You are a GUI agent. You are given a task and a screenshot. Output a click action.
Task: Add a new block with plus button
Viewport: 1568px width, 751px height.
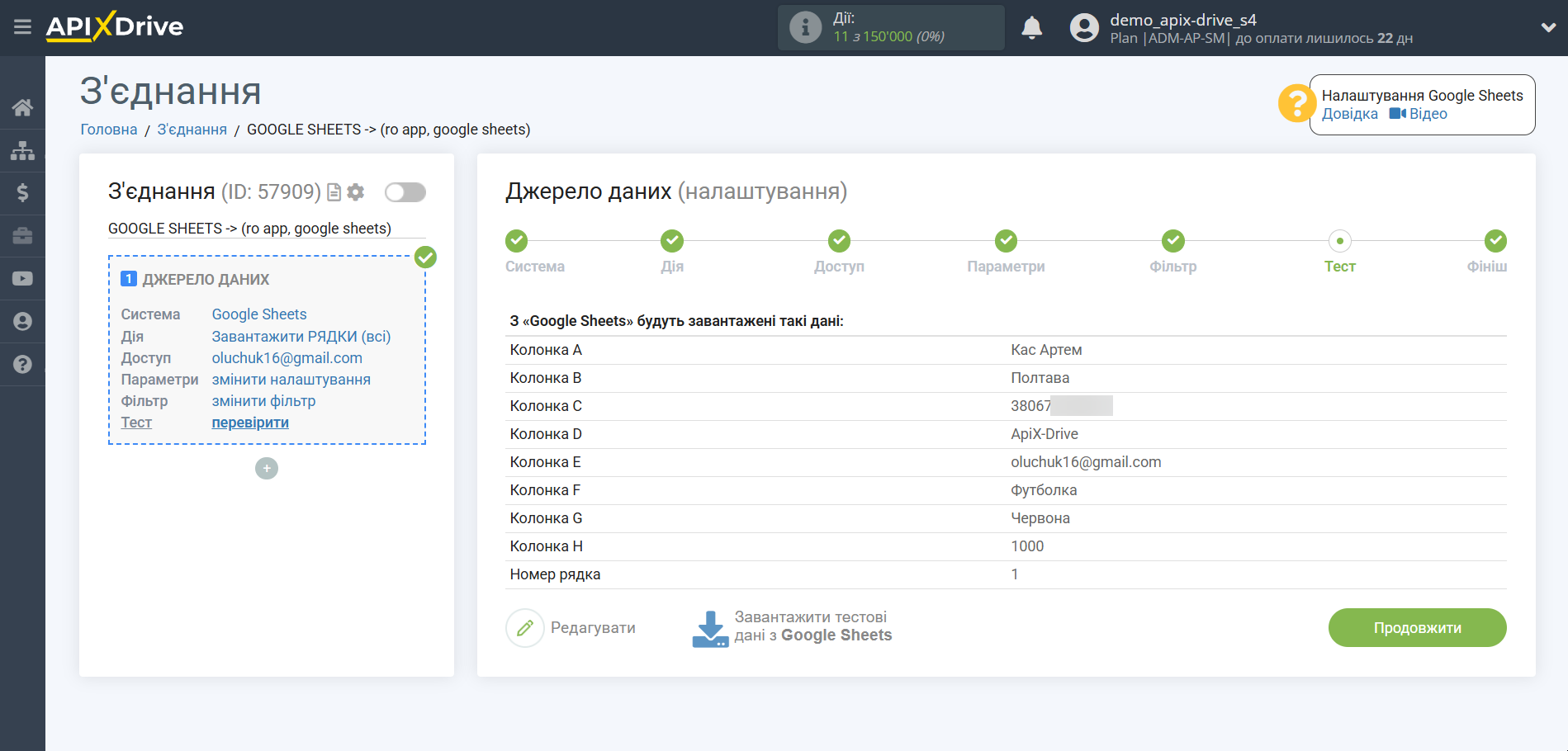(267, 469)
